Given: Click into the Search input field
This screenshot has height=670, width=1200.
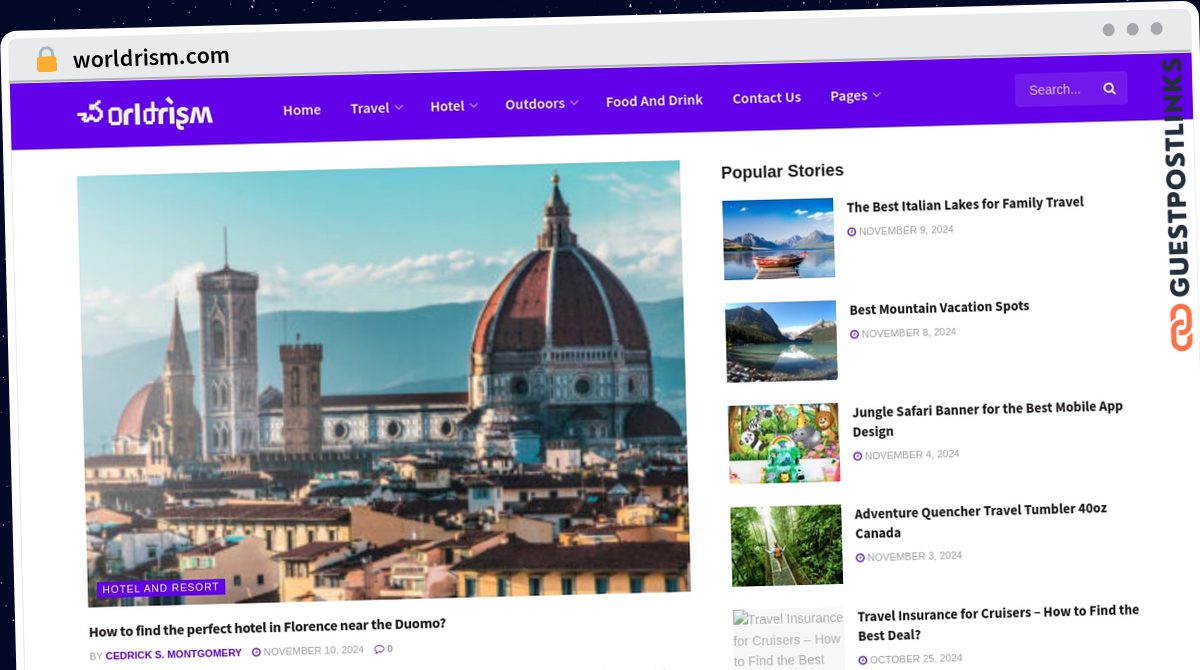Looking at the screenshot, I should click(x=1056, y=89).
